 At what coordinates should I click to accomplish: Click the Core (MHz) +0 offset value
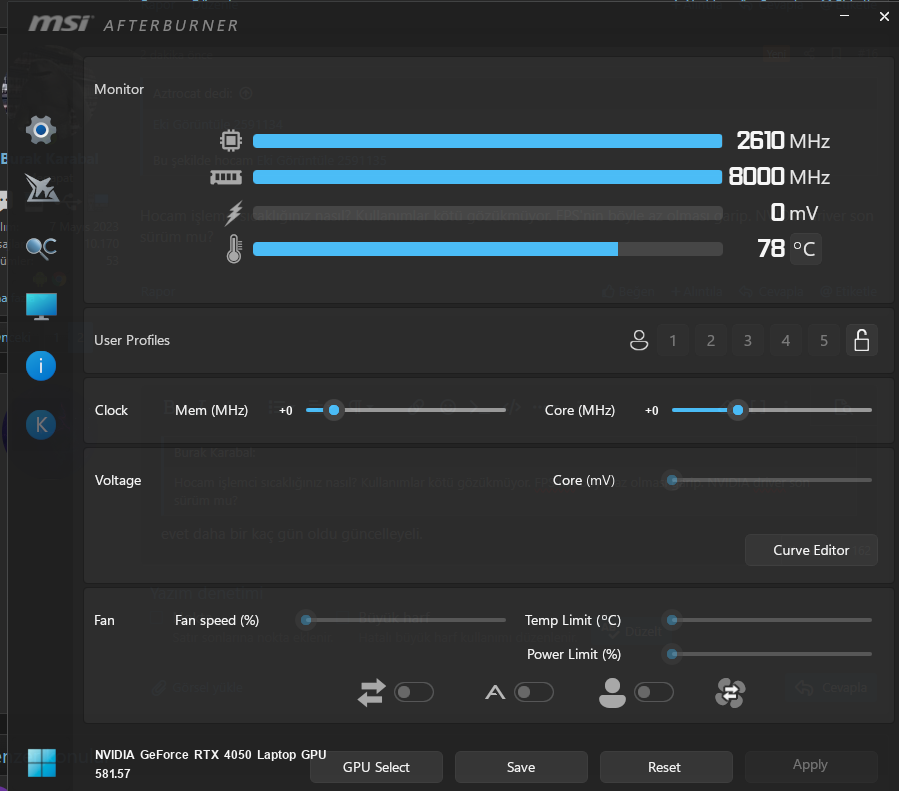click(x=651, y=410)
